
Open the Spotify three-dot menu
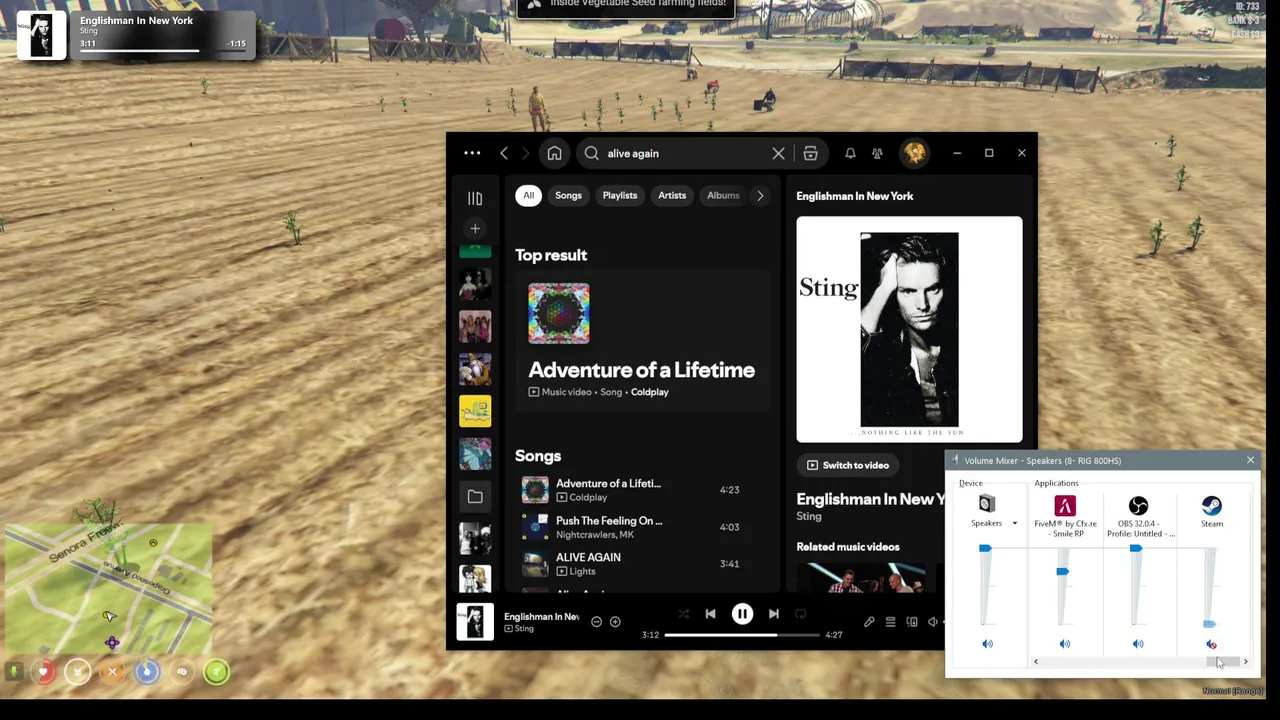coord(472,153)
